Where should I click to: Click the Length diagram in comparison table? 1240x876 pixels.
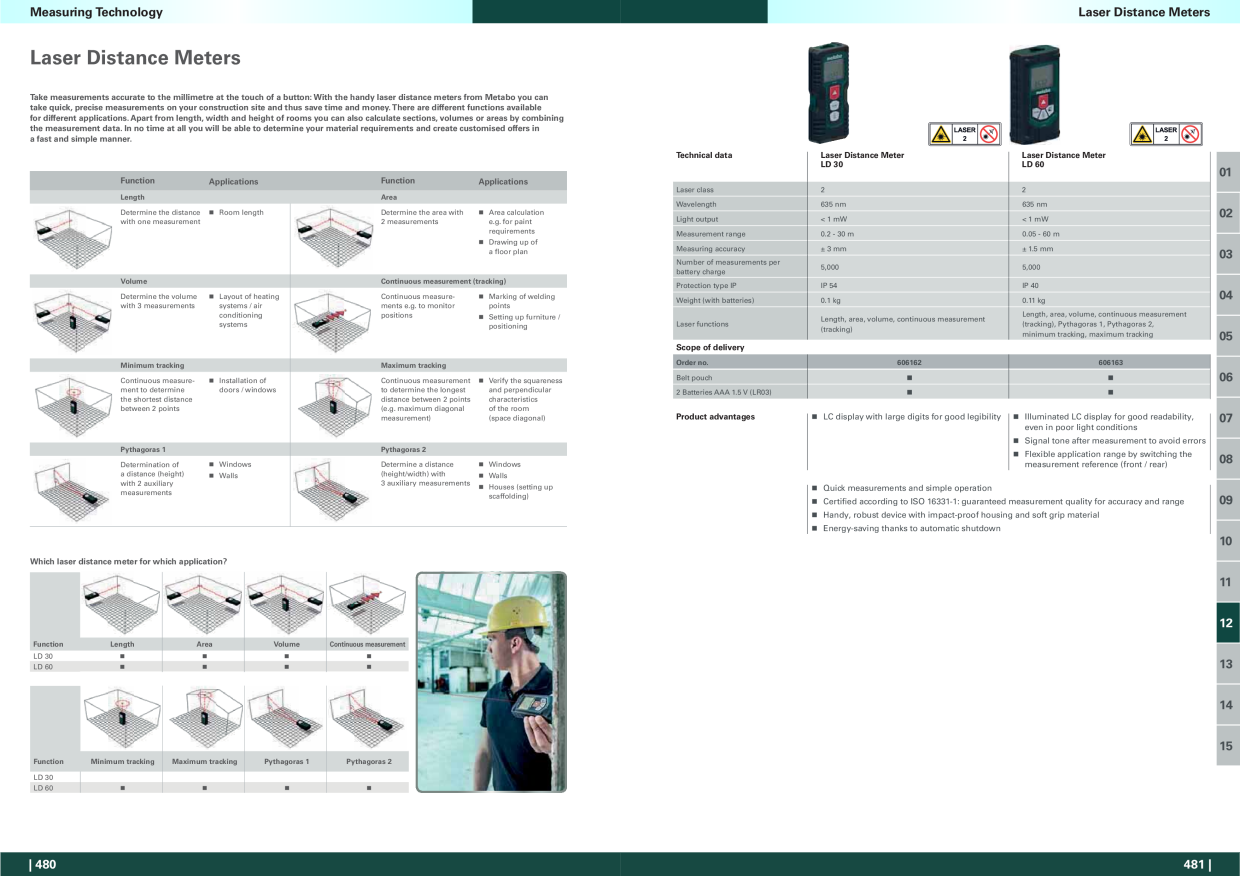point(121,604)
